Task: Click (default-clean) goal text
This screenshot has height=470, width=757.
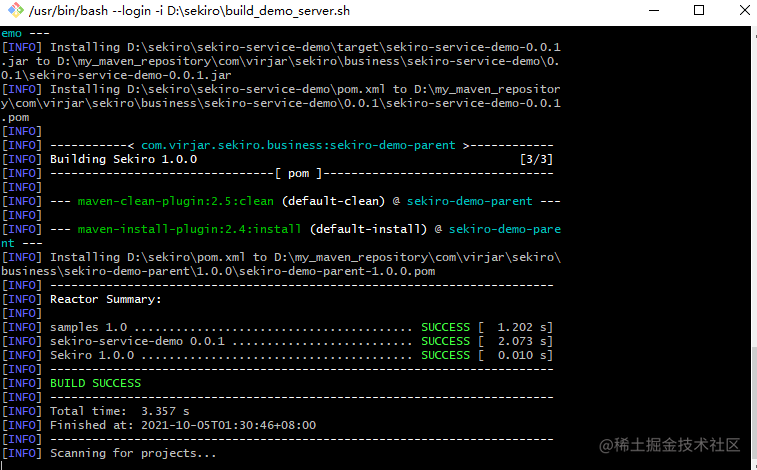Action: tap(333, 201)
